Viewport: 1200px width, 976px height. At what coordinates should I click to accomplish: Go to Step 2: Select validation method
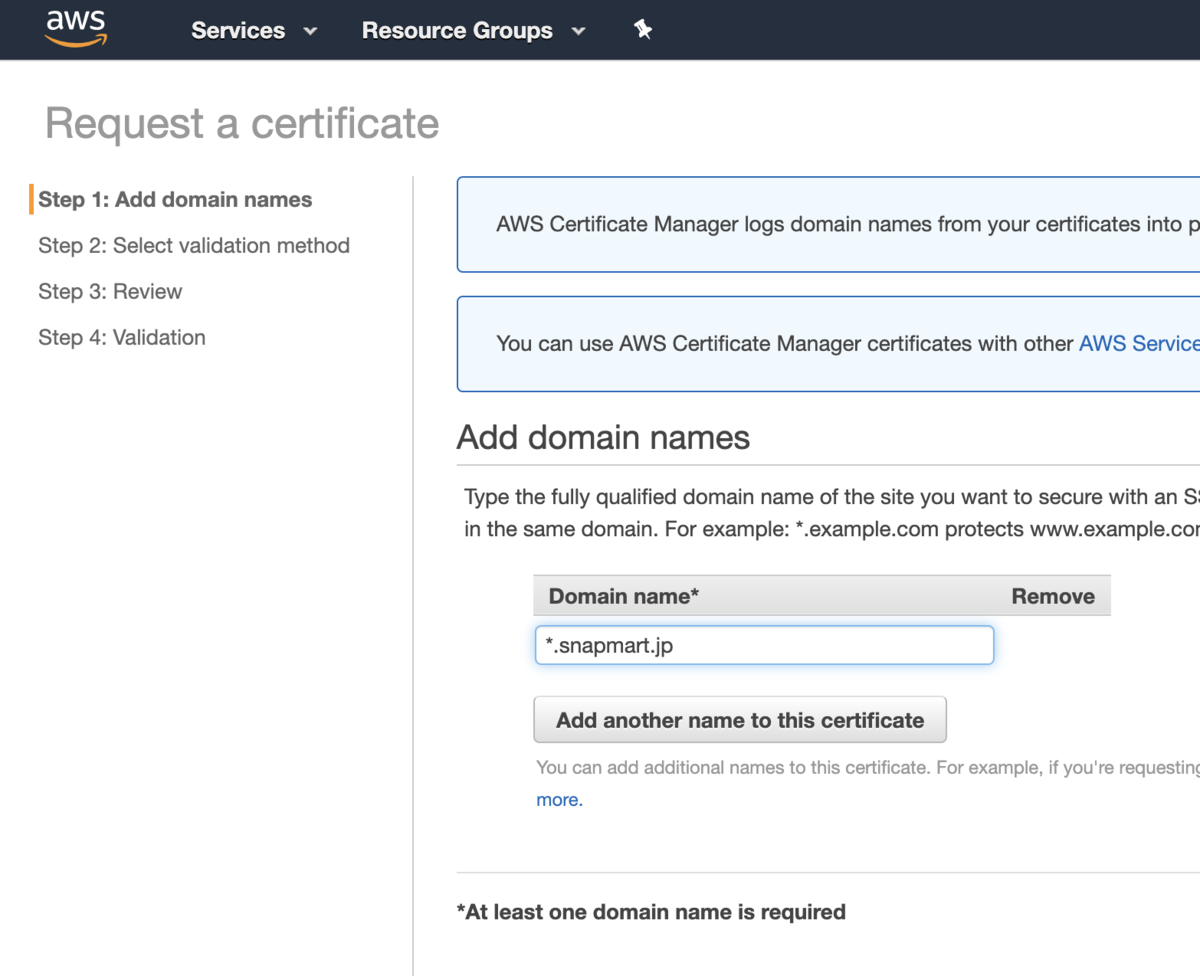pyautogui.click(x=194, y=246)
